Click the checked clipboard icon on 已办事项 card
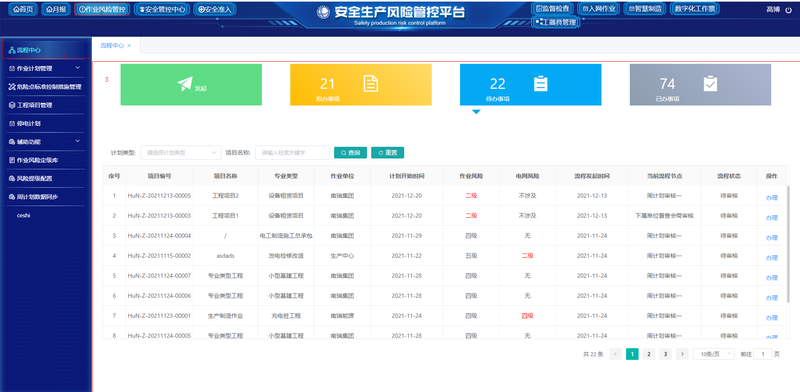800x392 pixels. (710, 84)
